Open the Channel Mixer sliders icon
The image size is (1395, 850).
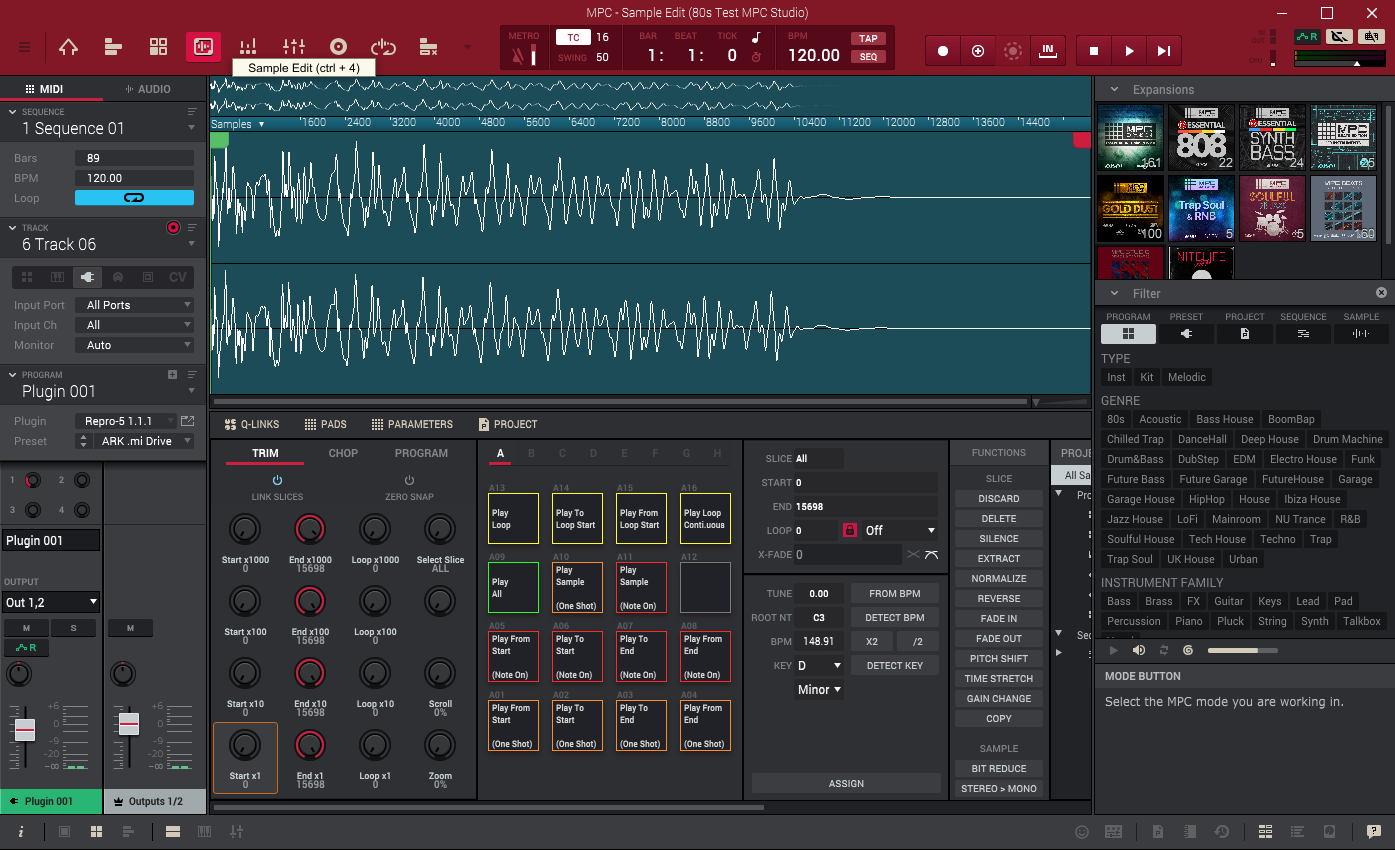[293, 47]
